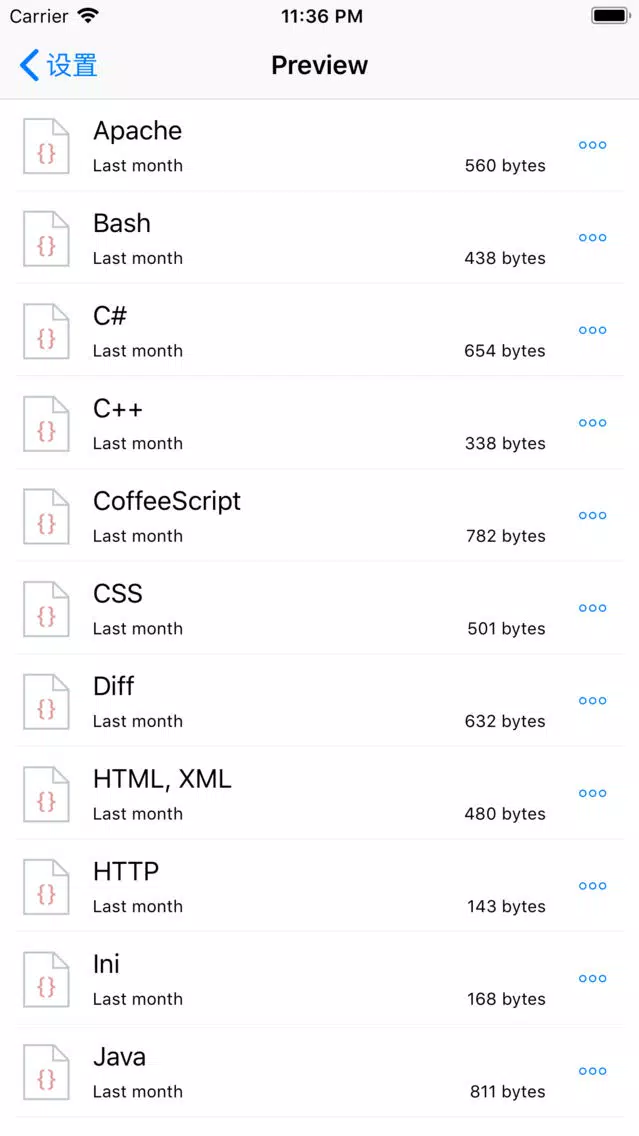Select the CSS file name
Image resolution: width=639 pixels, height=1136 pixels.
[x=118, y=594]
